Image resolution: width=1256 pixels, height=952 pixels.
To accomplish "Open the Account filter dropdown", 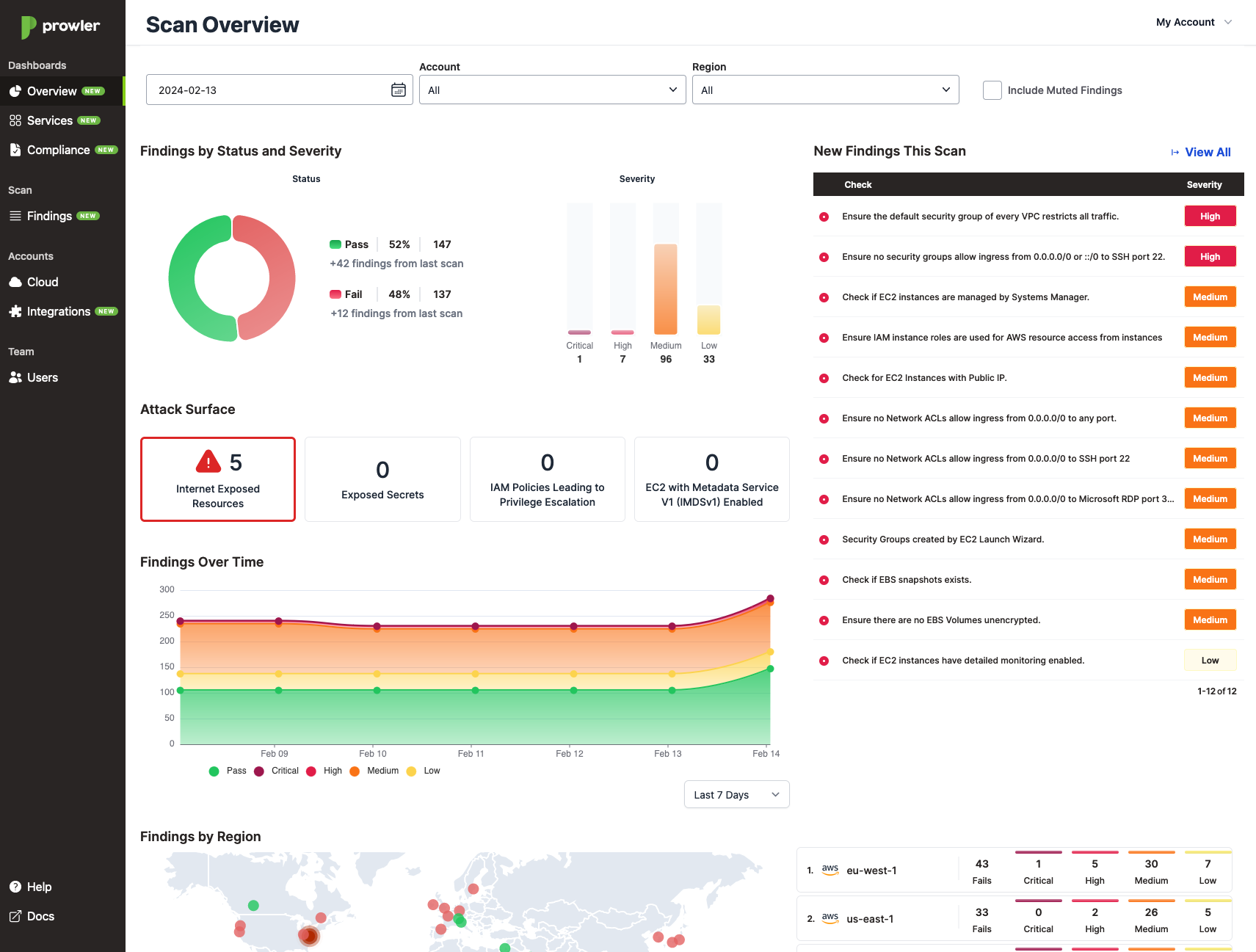I will pyautogui.click(x=552, y=90).
